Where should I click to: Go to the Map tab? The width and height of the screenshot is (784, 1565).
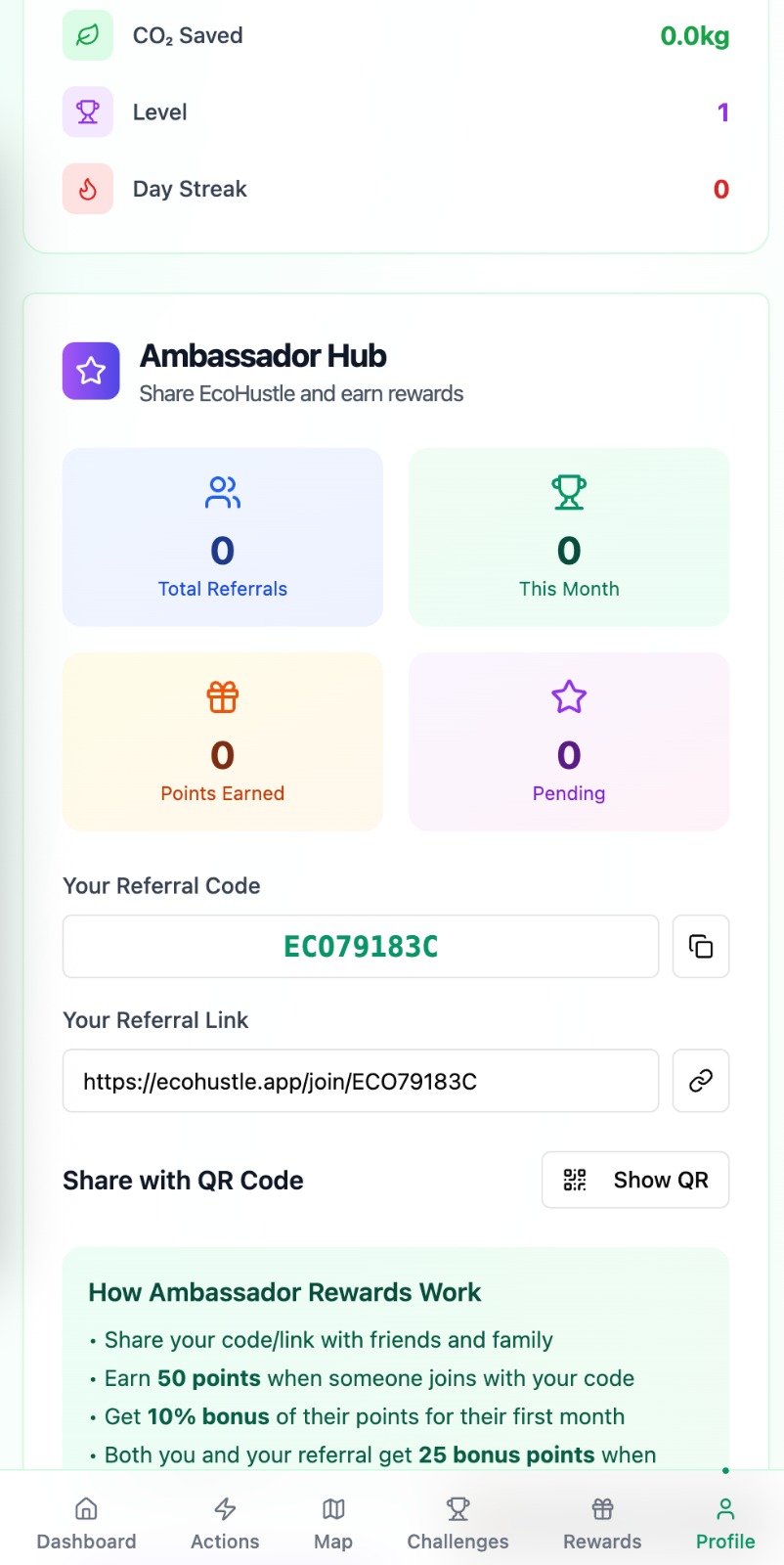pos(333,1523)
